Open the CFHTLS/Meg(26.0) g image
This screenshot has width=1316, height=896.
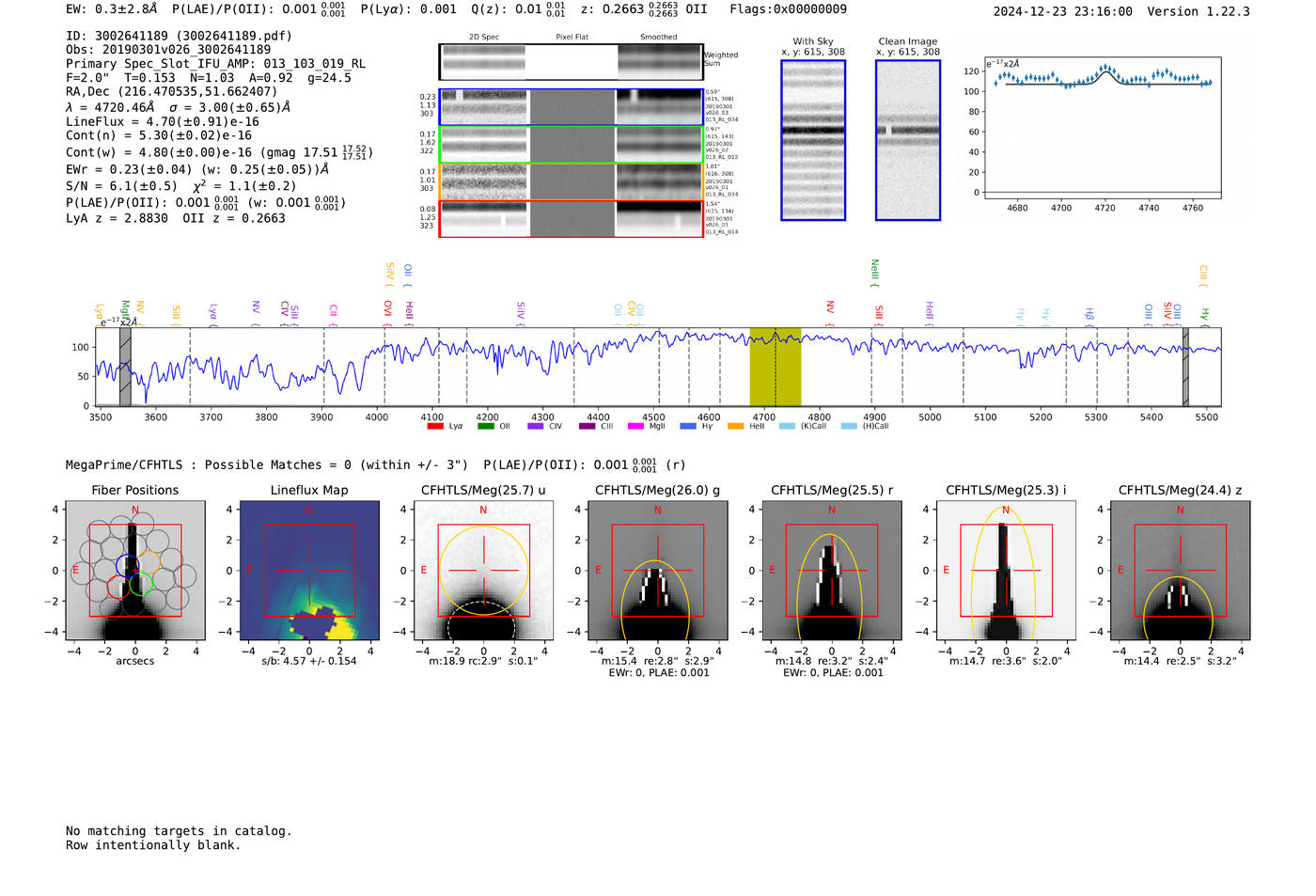(657, 570)
